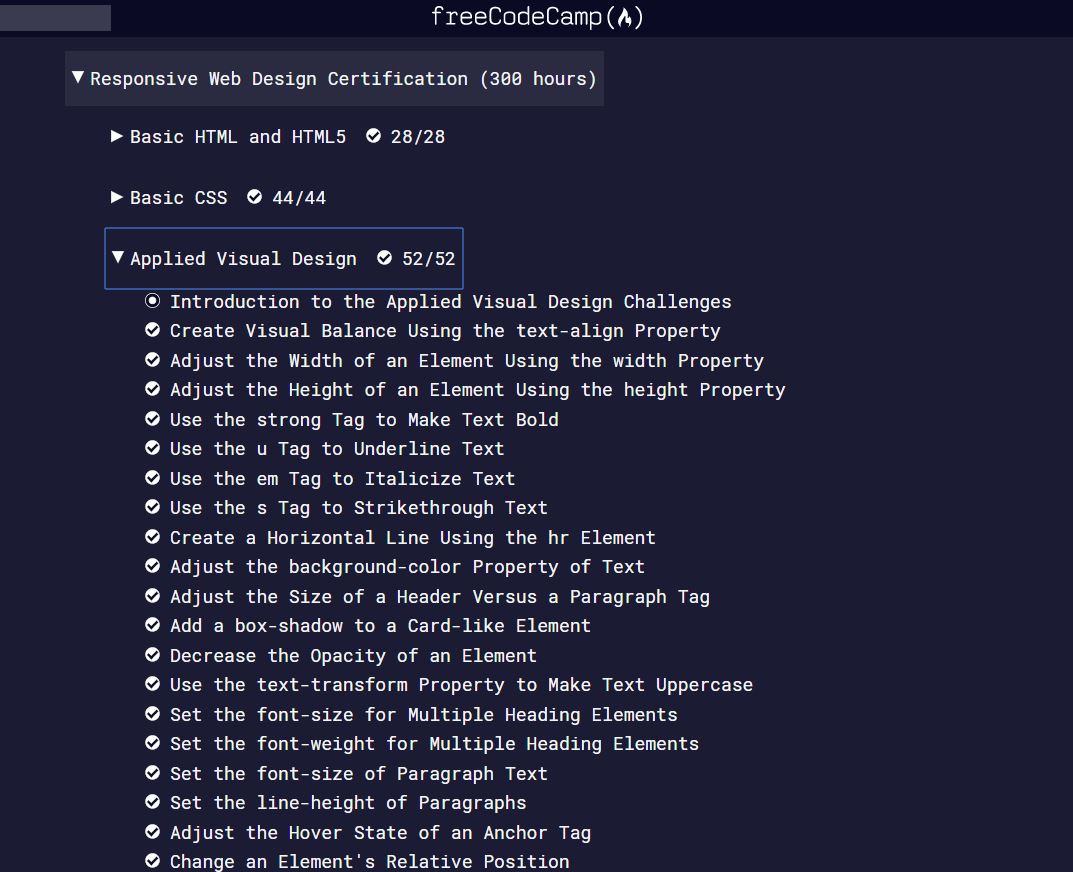Open Use the strong Tag to Make Text Bold
The width and height of the screenshot is (1073, 872).
click(x=364, y=420)
